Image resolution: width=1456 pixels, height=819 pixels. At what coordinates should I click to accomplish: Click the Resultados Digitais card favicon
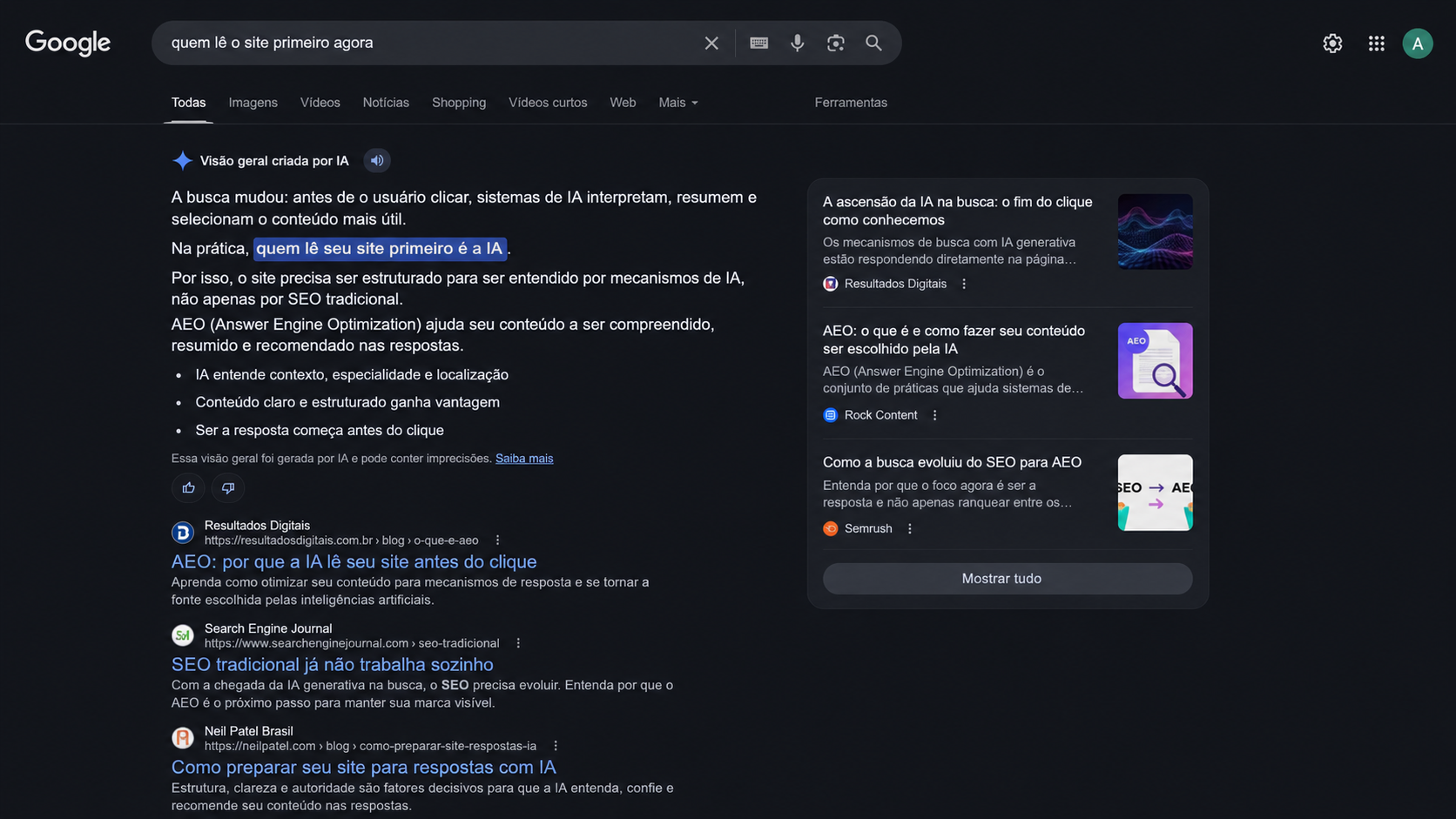[831, 284]
